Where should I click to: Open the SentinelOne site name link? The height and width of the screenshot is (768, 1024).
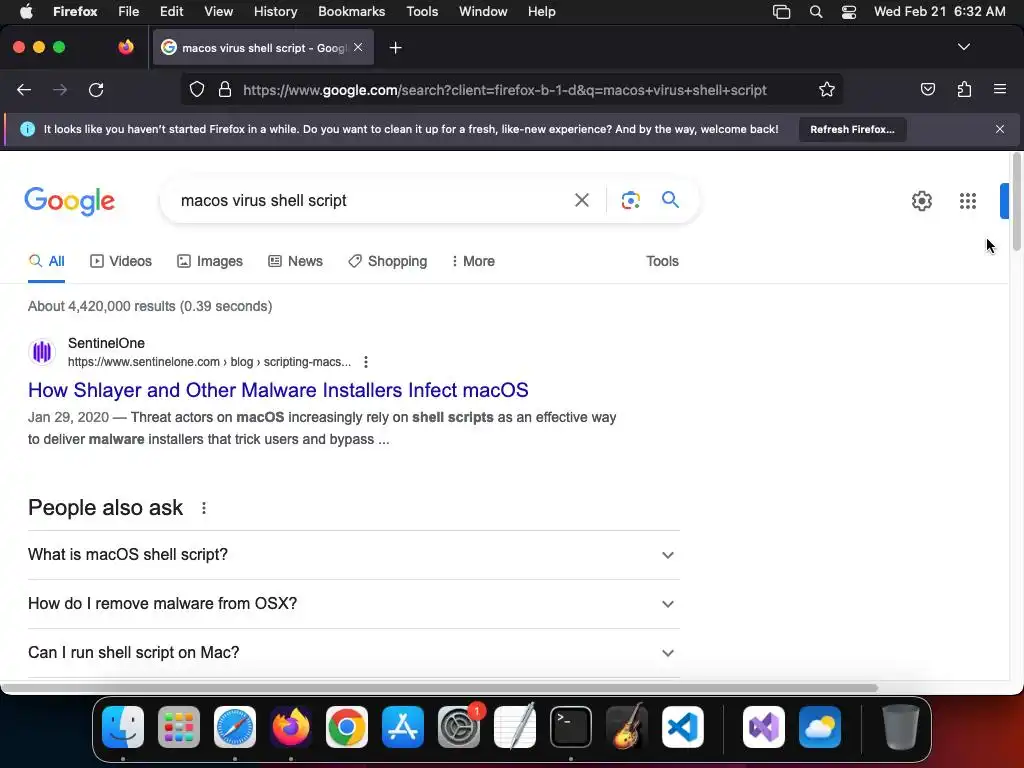(106, 343)
